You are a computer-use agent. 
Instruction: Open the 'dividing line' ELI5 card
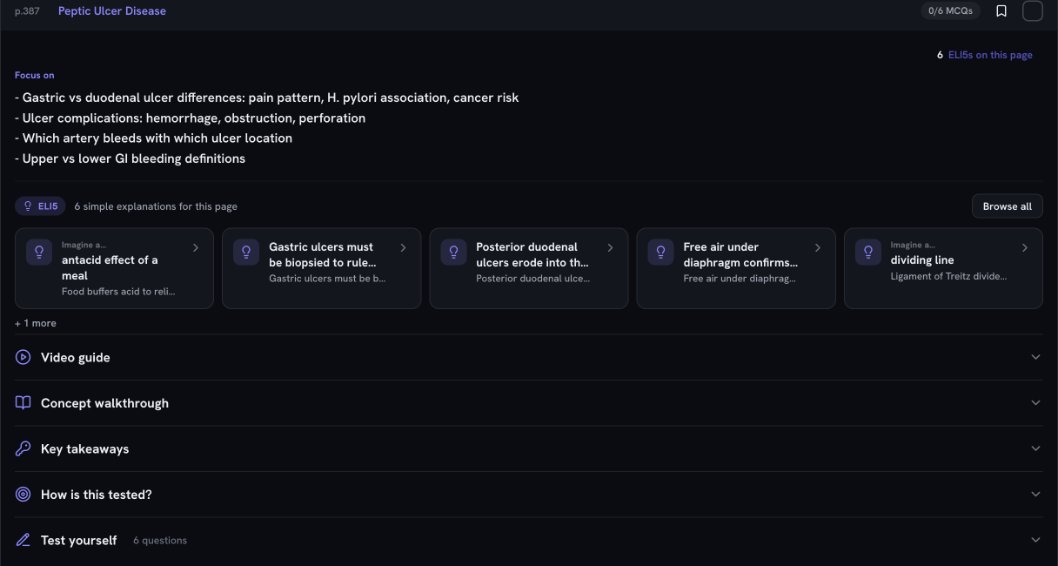tap(943, 268)
